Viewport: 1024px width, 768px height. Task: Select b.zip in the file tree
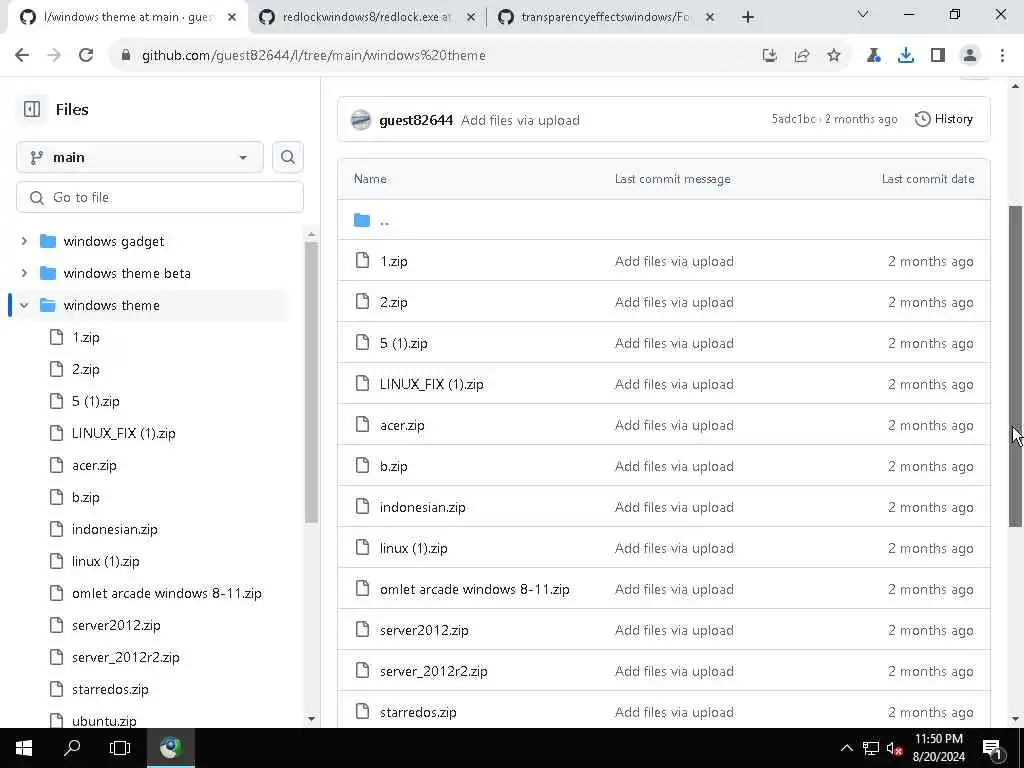86,498
